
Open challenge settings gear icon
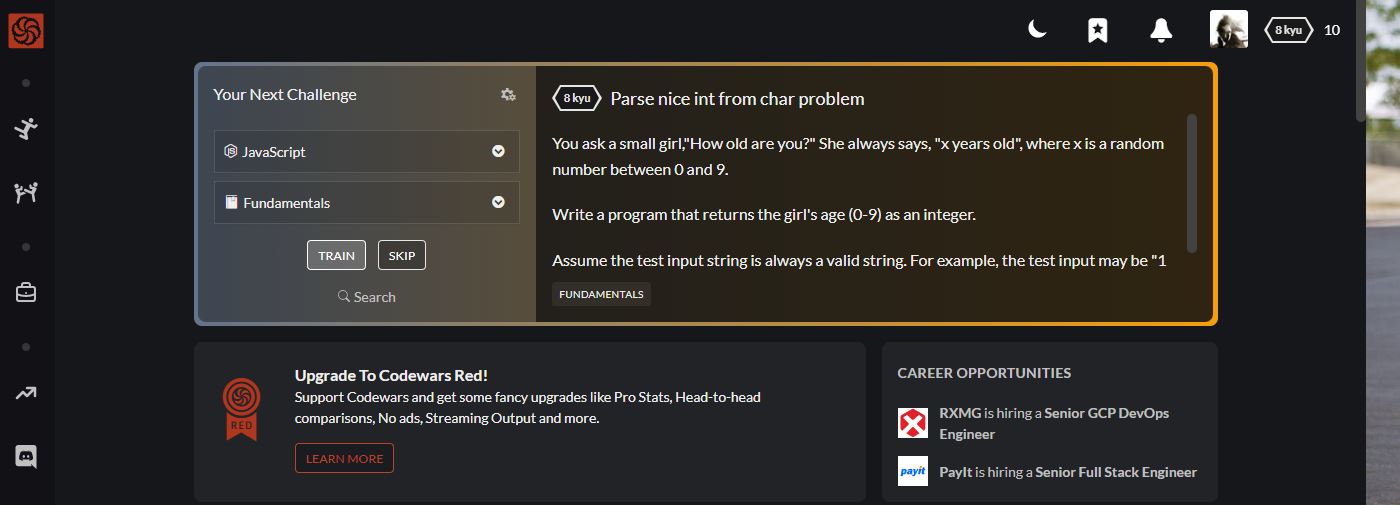(x=508, y=95)
